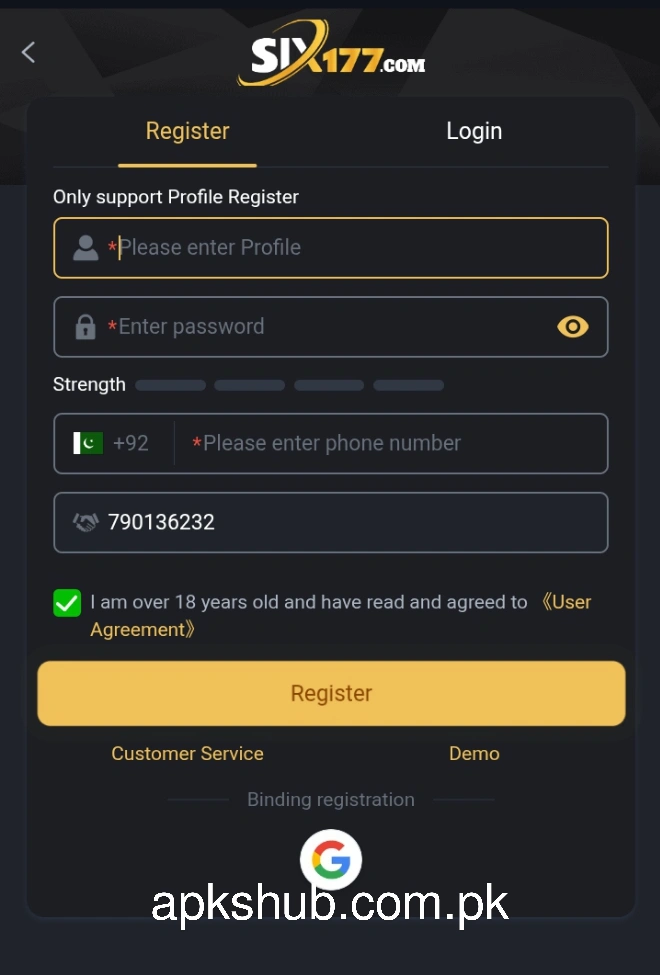
Task: Select the Register tab
Action: coord(187,130)
